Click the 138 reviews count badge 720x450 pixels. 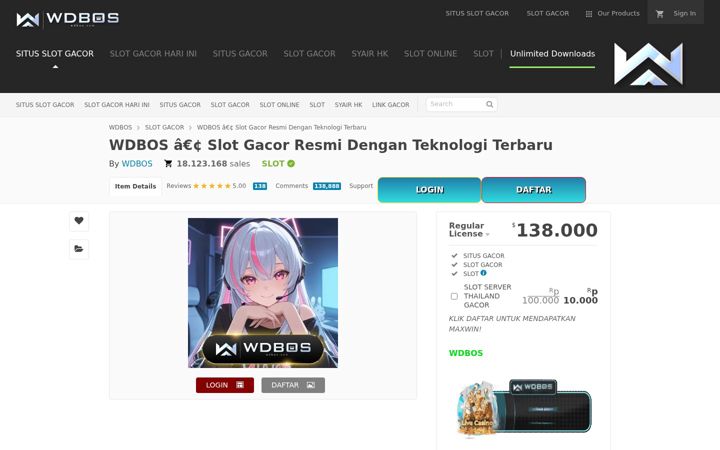coord(260,186)
